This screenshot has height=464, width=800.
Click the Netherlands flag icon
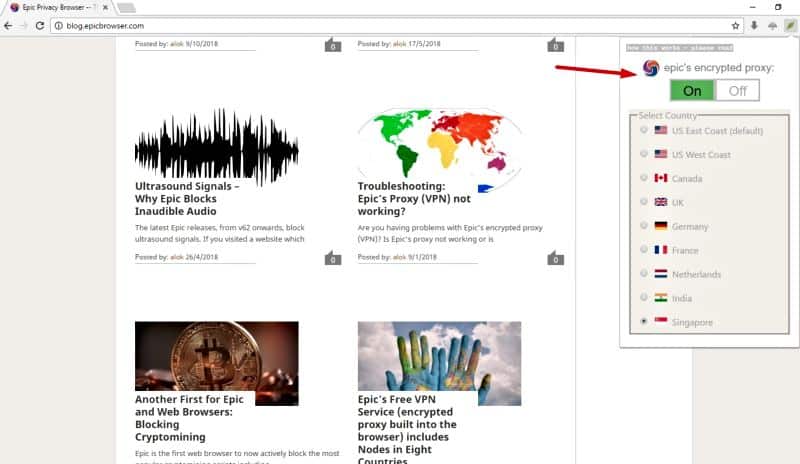(661, 274)
